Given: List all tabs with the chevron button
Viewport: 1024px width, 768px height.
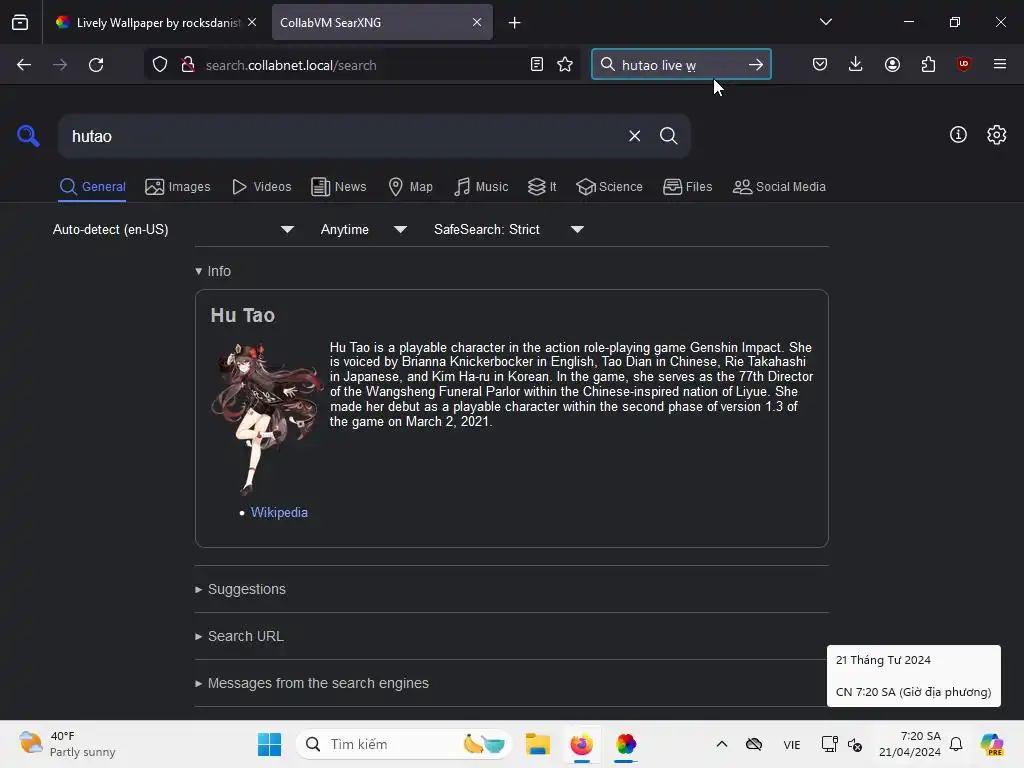Looking at the screenshot, I should pyautogui.click(x=825, y=22).
